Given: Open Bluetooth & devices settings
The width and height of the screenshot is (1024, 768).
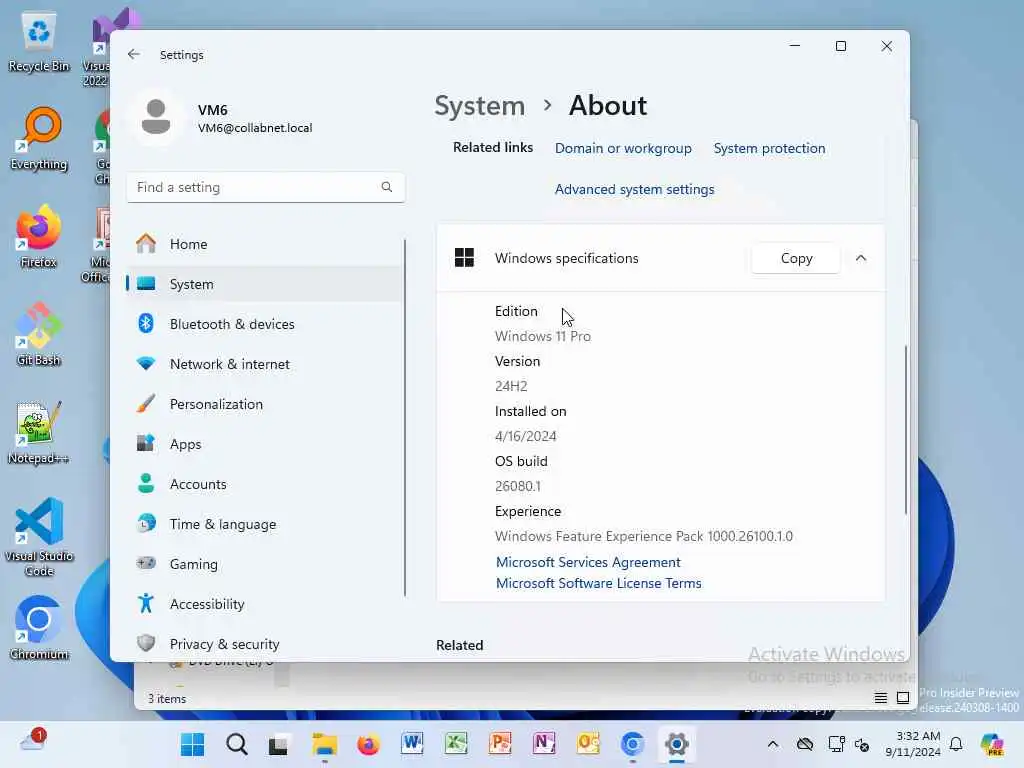Looking at the screenshot, I should pos(264,324).
